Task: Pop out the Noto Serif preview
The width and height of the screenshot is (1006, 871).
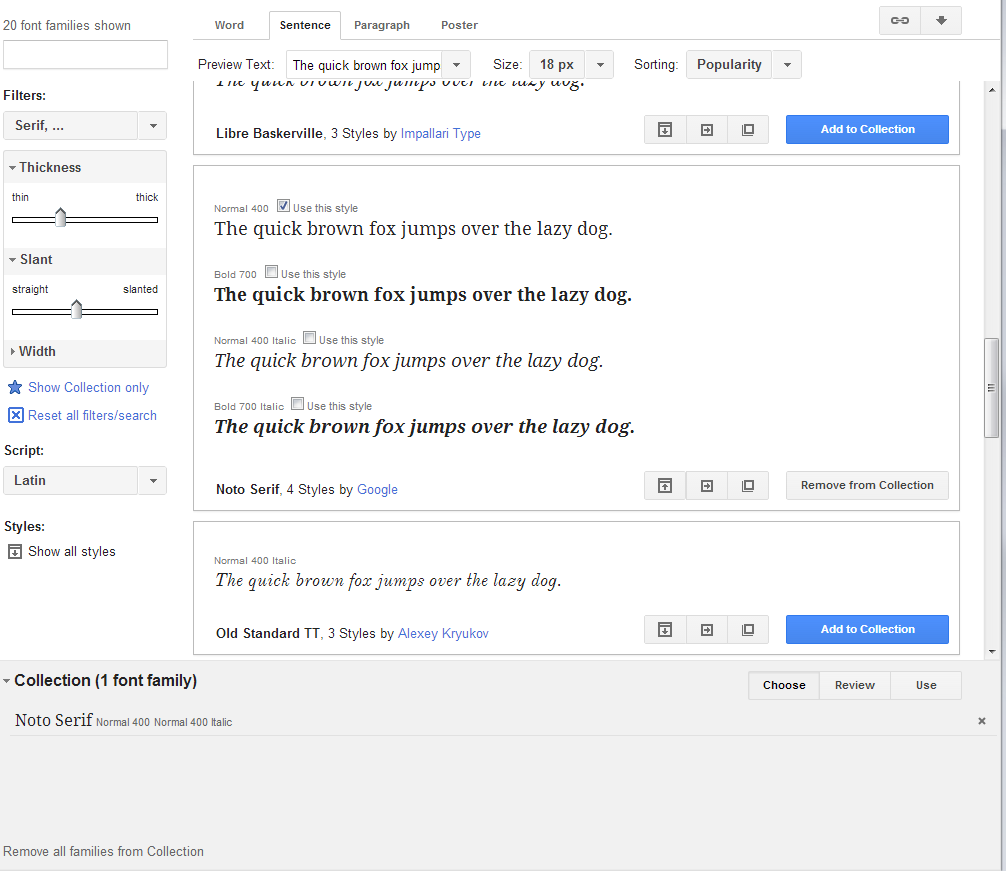Action: coord(748,485)
